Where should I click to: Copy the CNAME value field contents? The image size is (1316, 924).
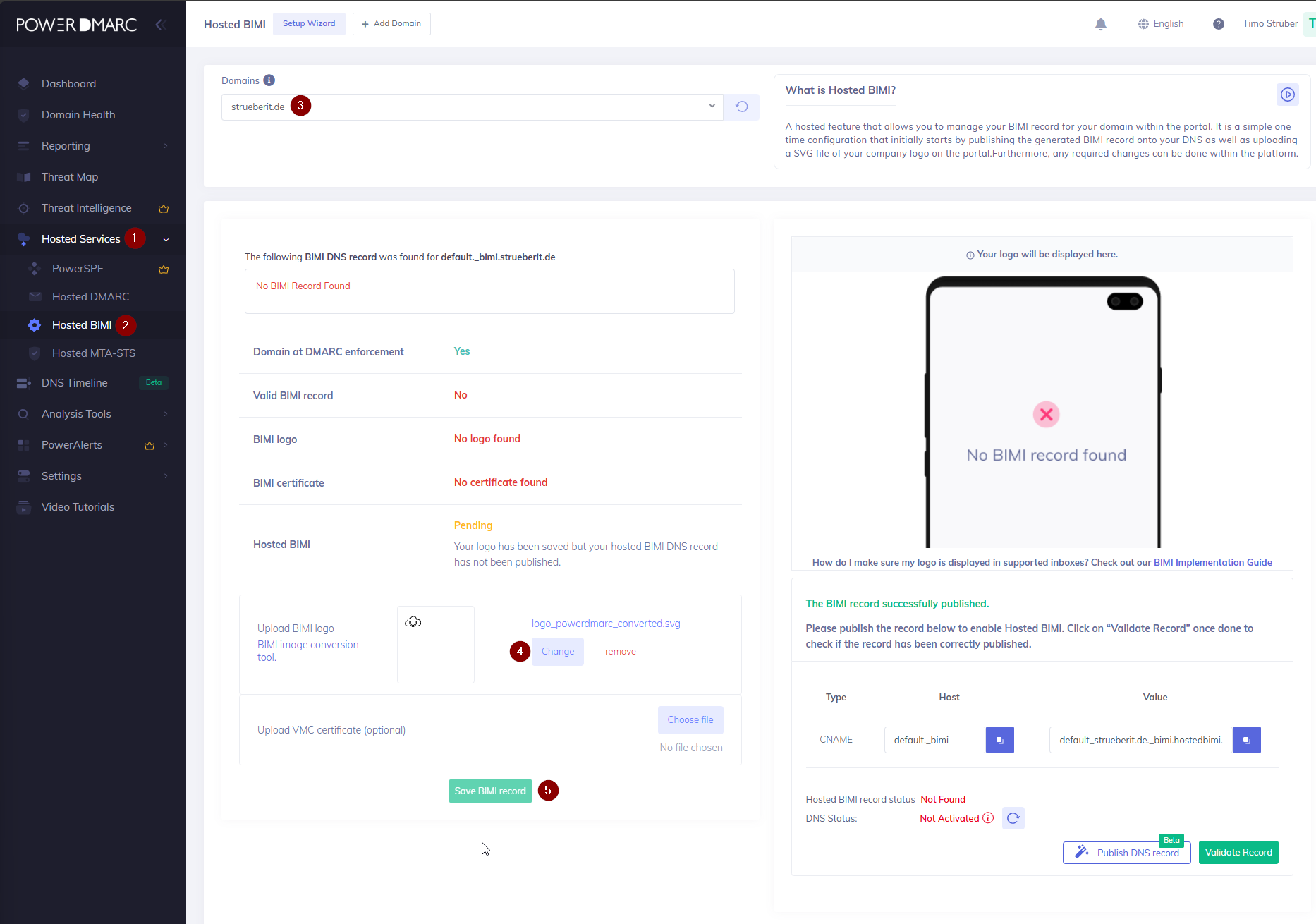pyautogui.click(x=1246, y=740)
